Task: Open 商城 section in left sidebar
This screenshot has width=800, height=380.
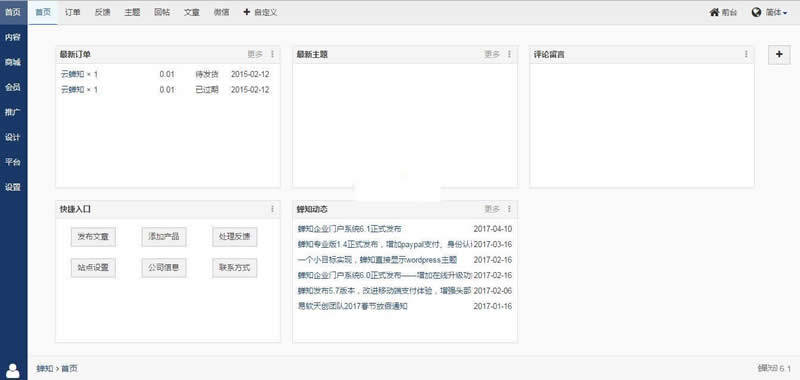Action: coord(13,62)
